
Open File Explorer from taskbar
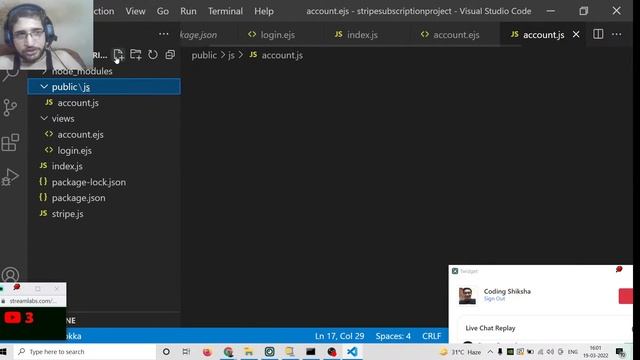coord(249,351)
